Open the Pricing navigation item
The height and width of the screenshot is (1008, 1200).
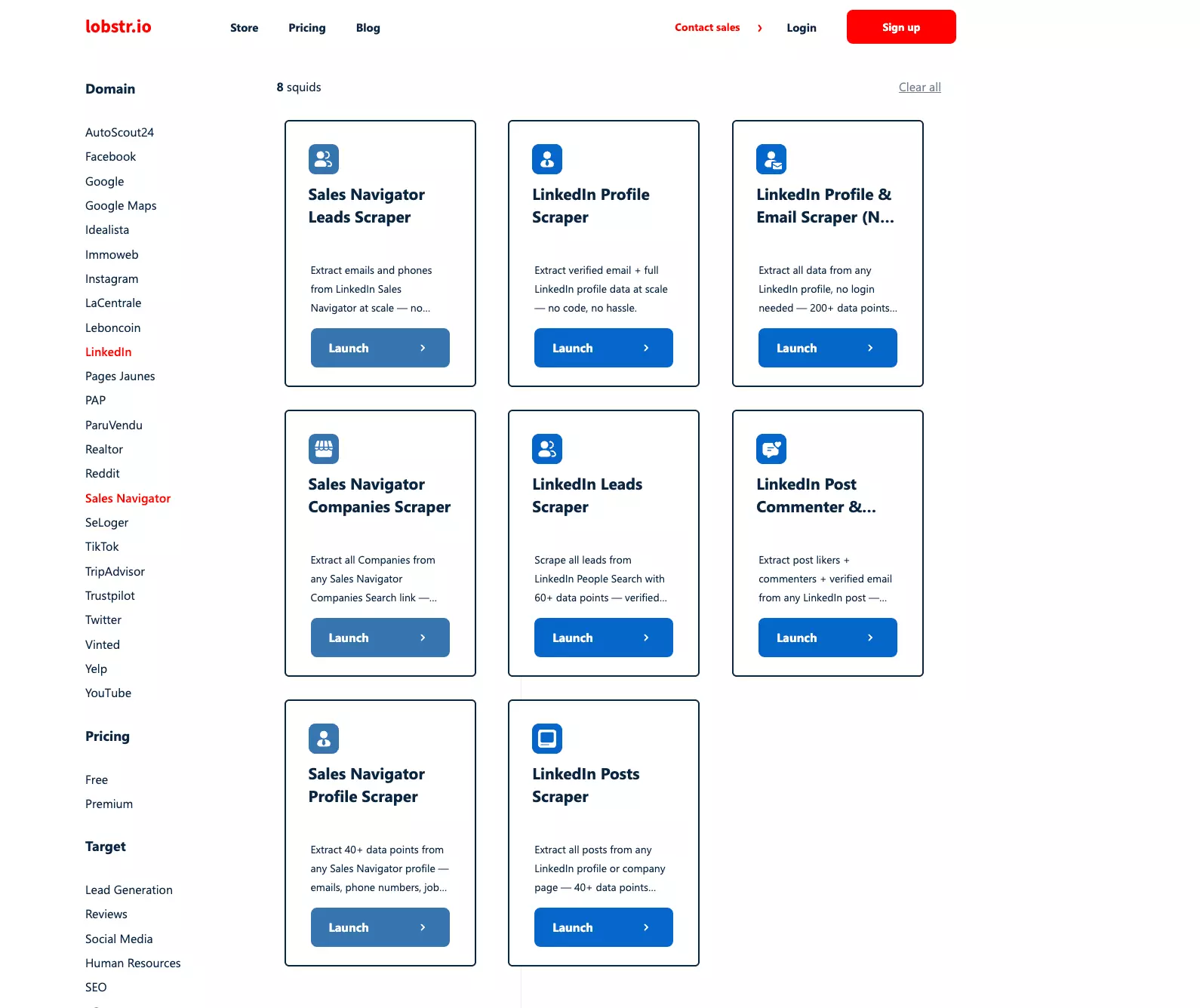307,28
